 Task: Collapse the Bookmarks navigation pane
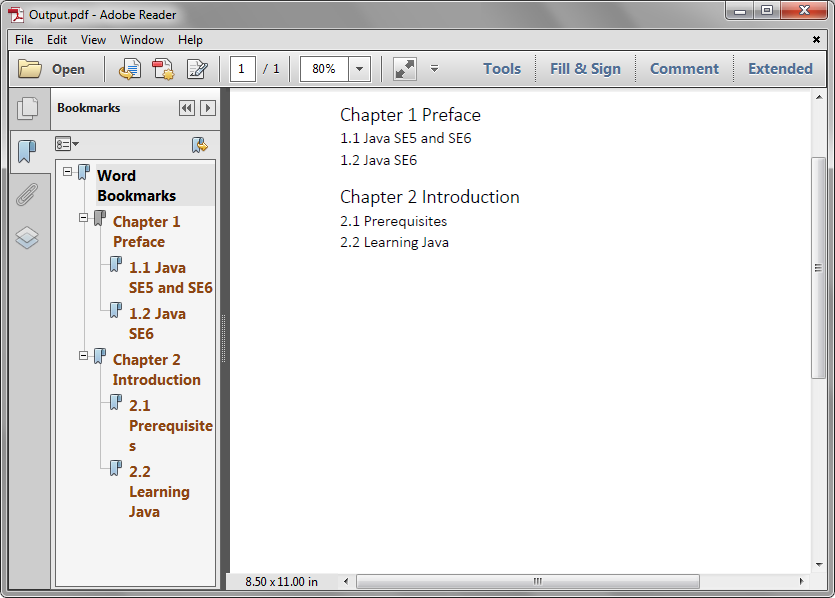click(187, 108)
